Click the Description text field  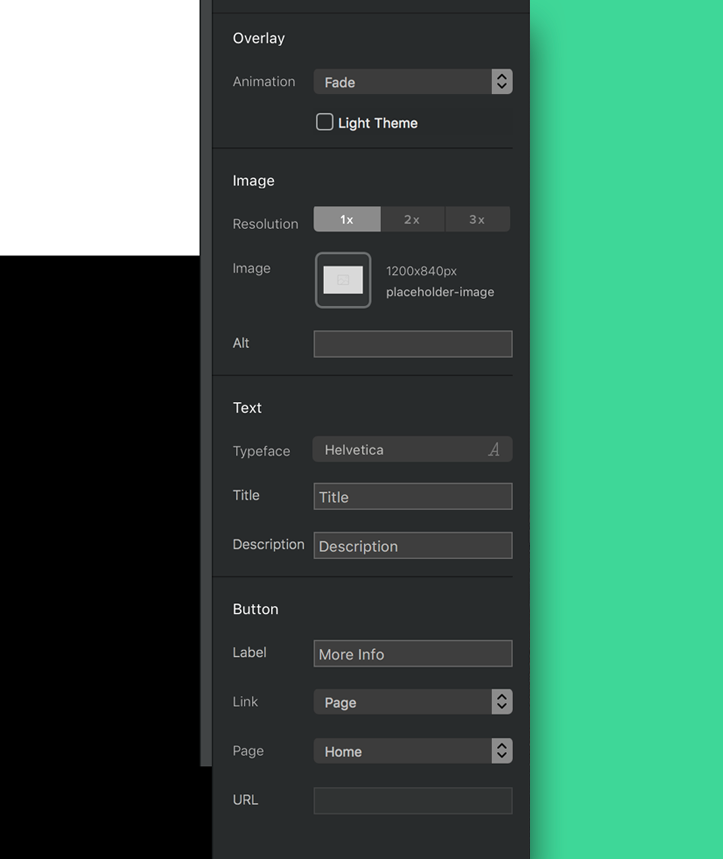(x=412, y=546)
